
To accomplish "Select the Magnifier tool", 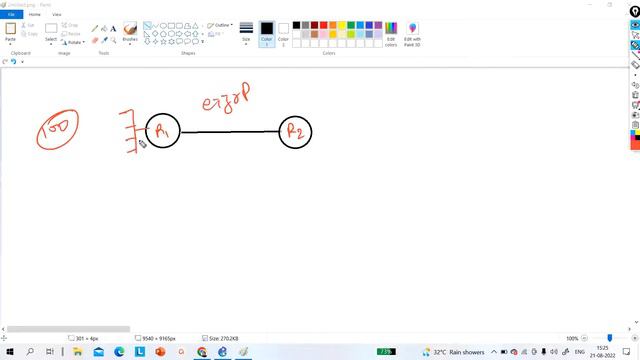I will coord(113,40).
